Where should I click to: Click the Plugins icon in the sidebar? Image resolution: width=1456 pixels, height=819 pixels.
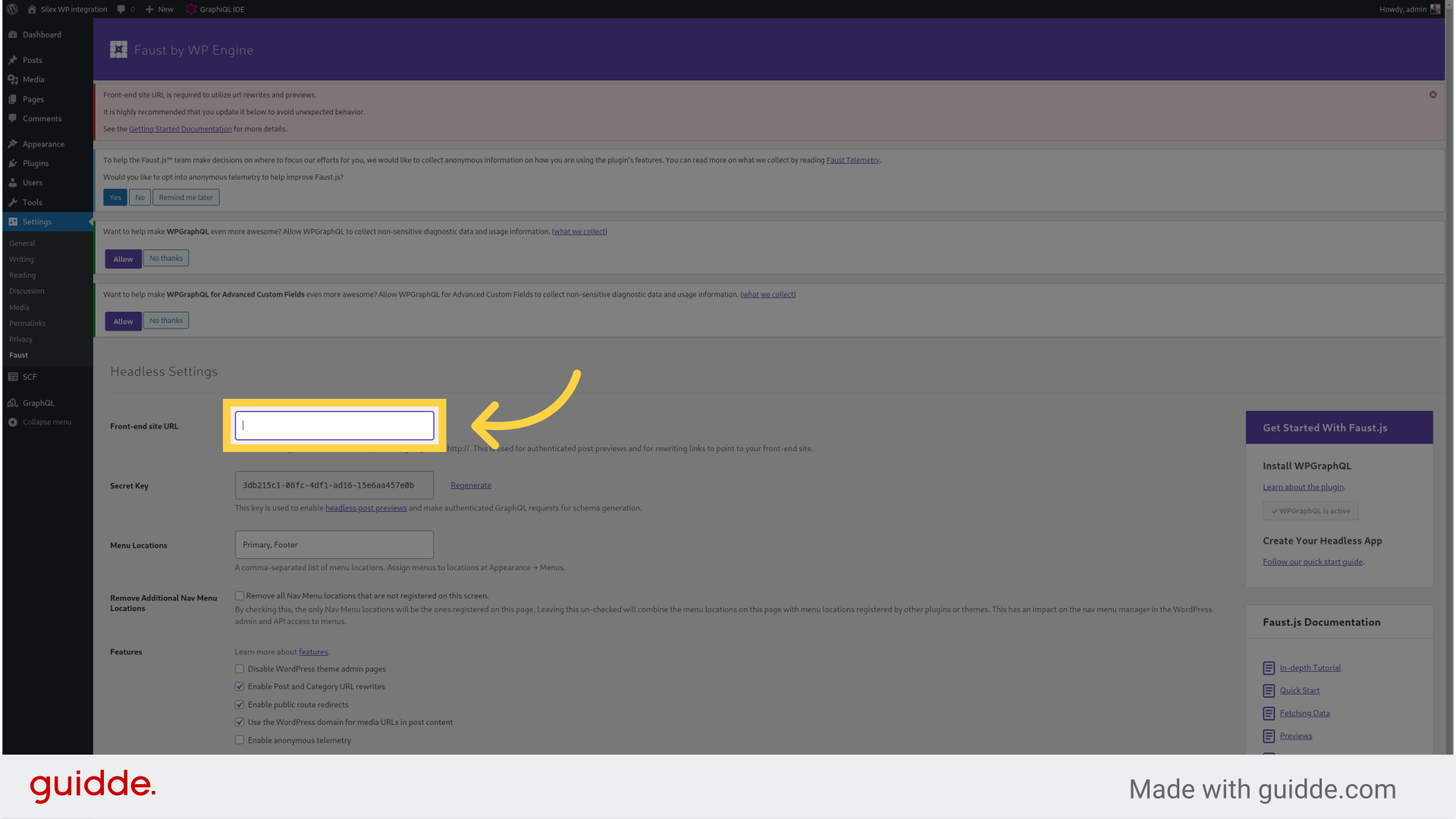pos(13,163)
